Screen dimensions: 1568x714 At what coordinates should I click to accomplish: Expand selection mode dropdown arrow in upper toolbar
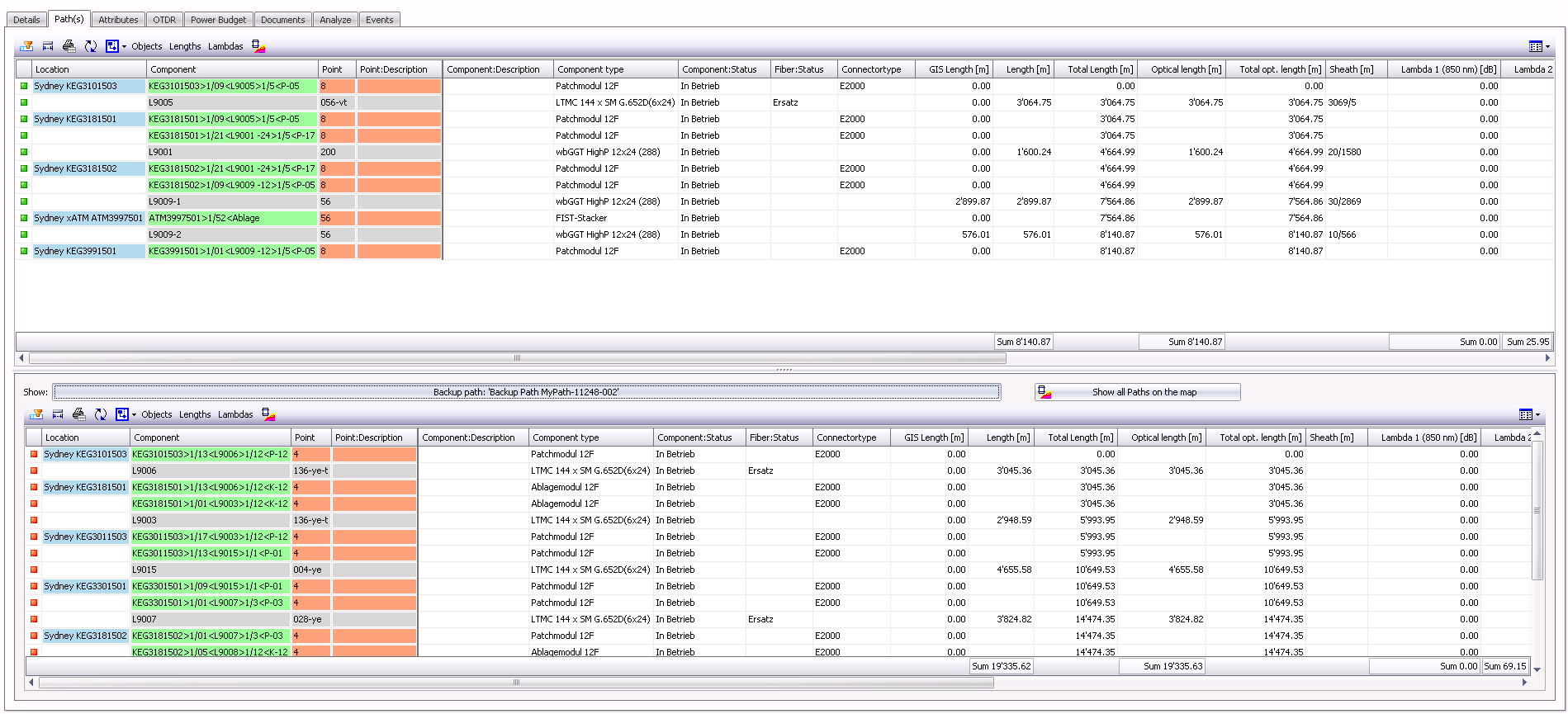pyautogui.click(x=125, y=47)
